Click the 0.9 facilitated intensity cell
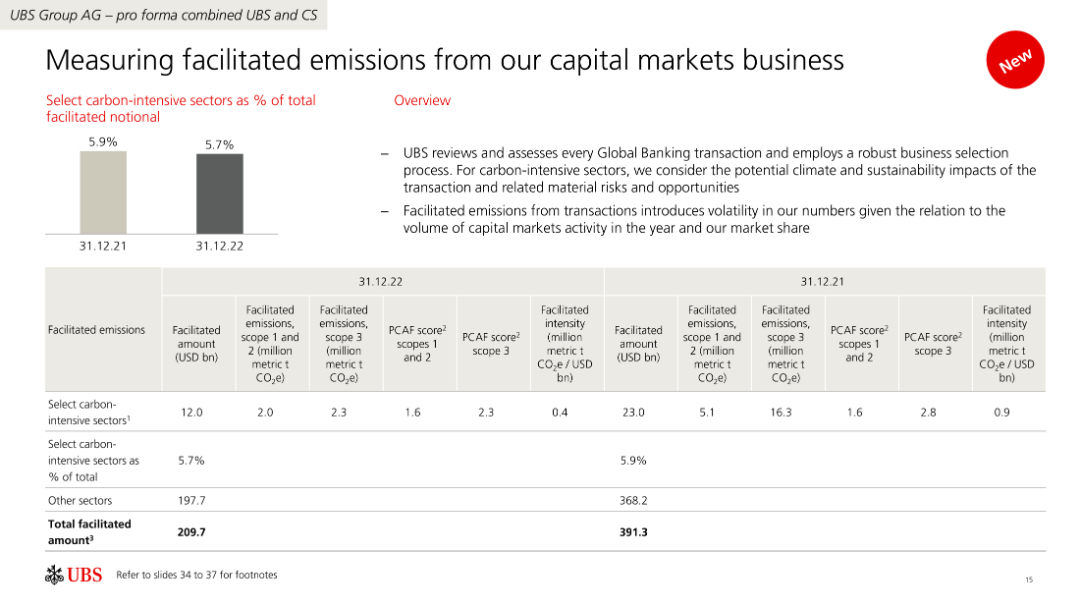 click(1002, 412)
